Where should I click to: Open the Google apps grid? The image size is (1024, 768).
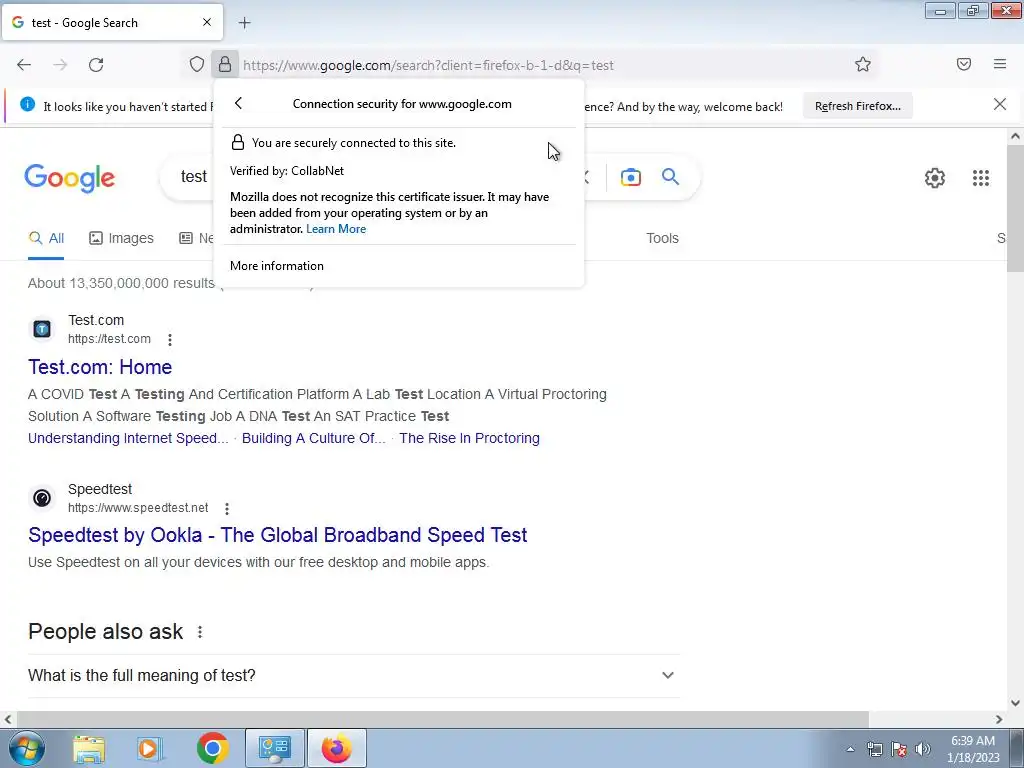pos(980,178)
